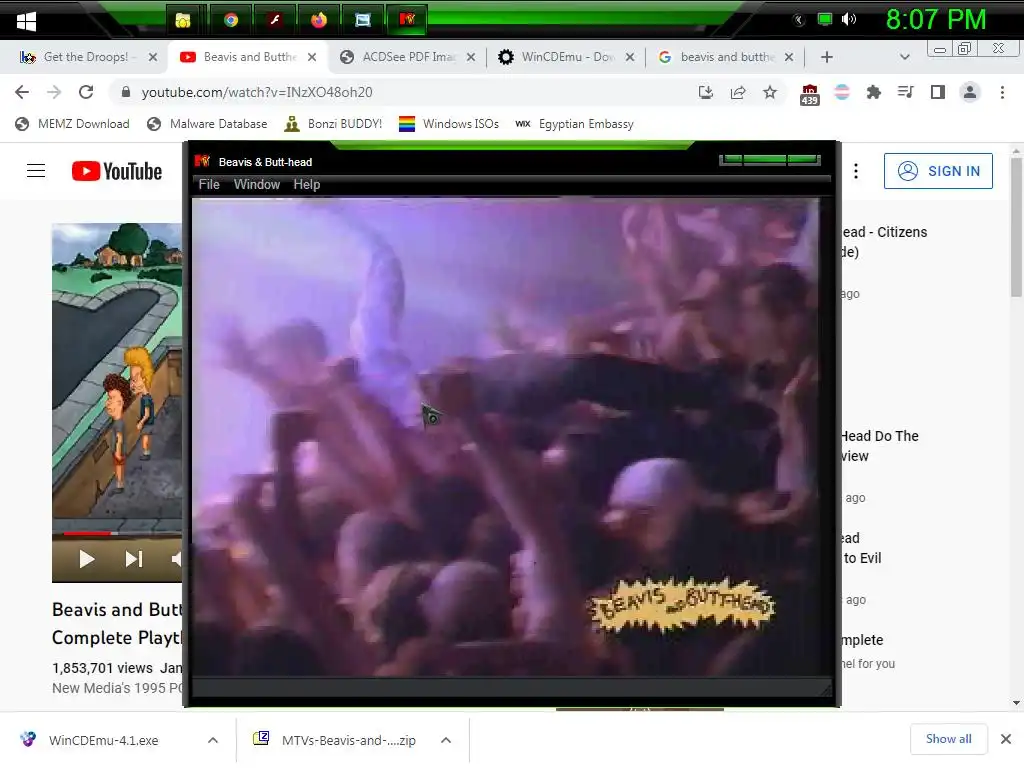Open the Help menu in Beavis & Butt-head
The height and width of the screenshot is (768, 1024).
pos(306,184)
